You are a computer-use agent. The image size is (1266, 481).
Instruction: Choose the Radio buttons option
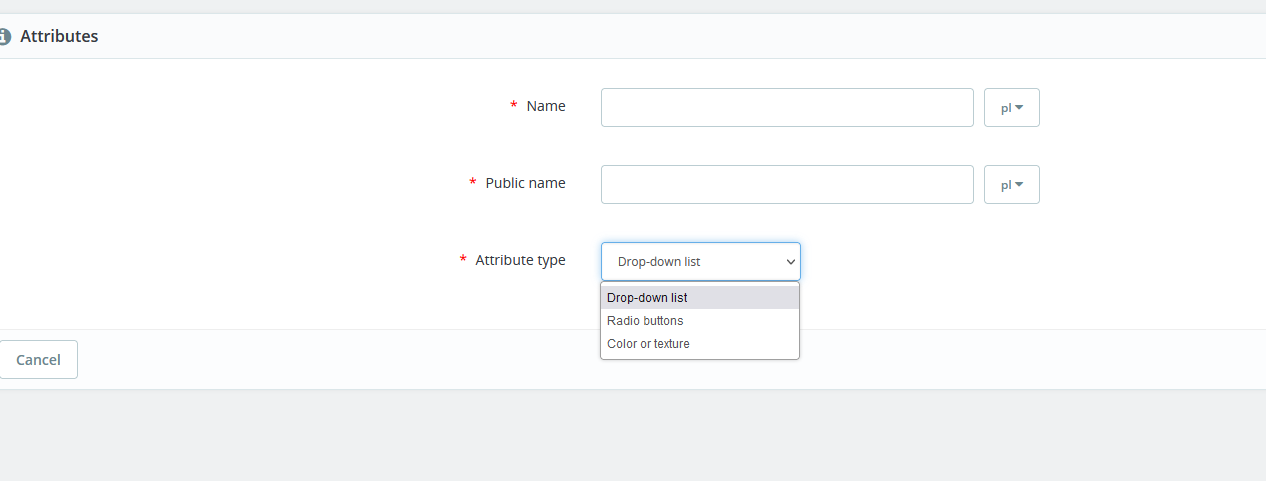[x=700, y=321]
